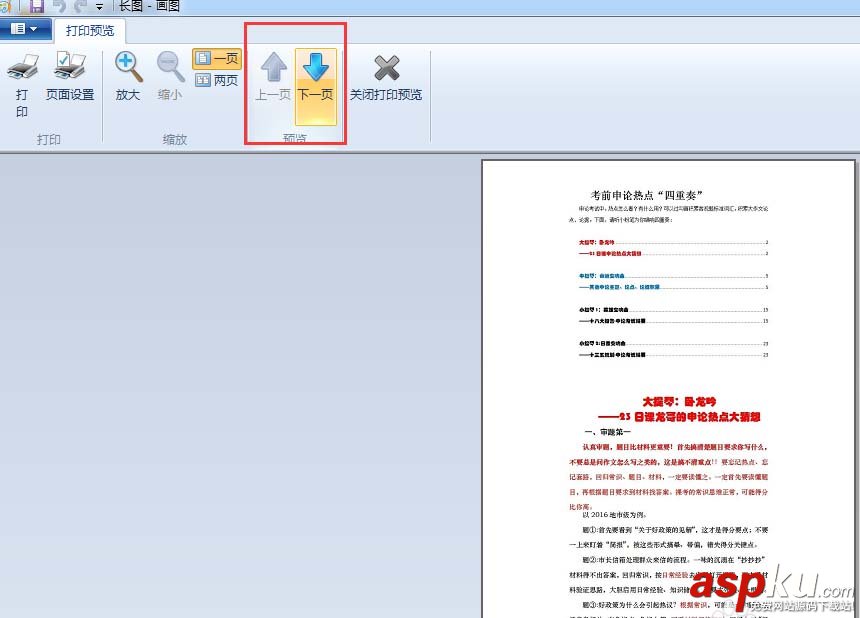
Task: Open the Paint application menu dropdown
Action: [26, 29]
